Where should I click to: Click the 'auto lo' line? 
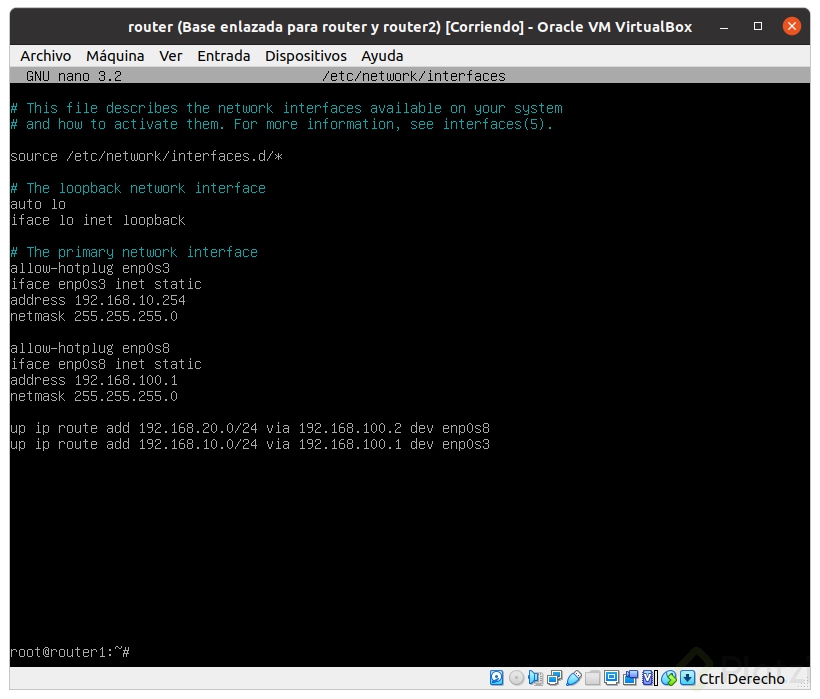click(38, 204)
